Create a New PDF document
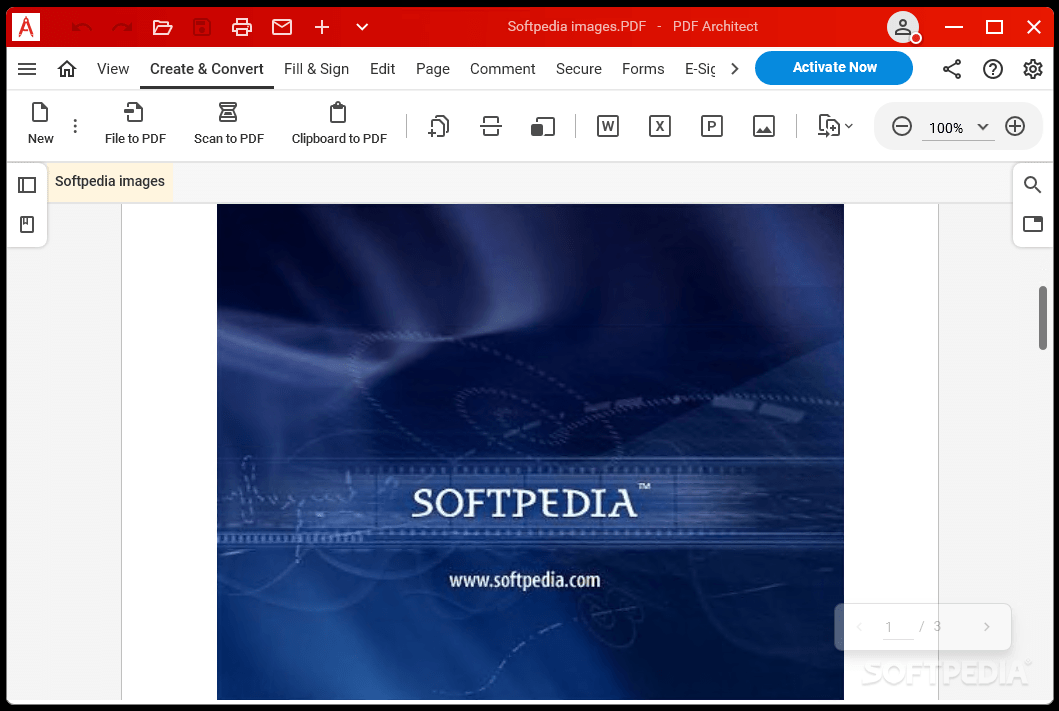The image size is (1059, 711). 41,123
